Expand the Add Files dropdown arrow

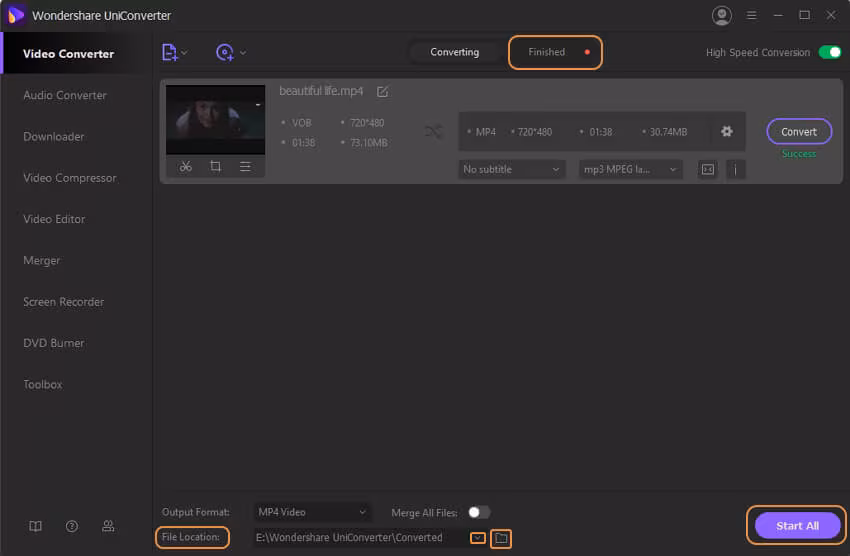coord(184,53)
